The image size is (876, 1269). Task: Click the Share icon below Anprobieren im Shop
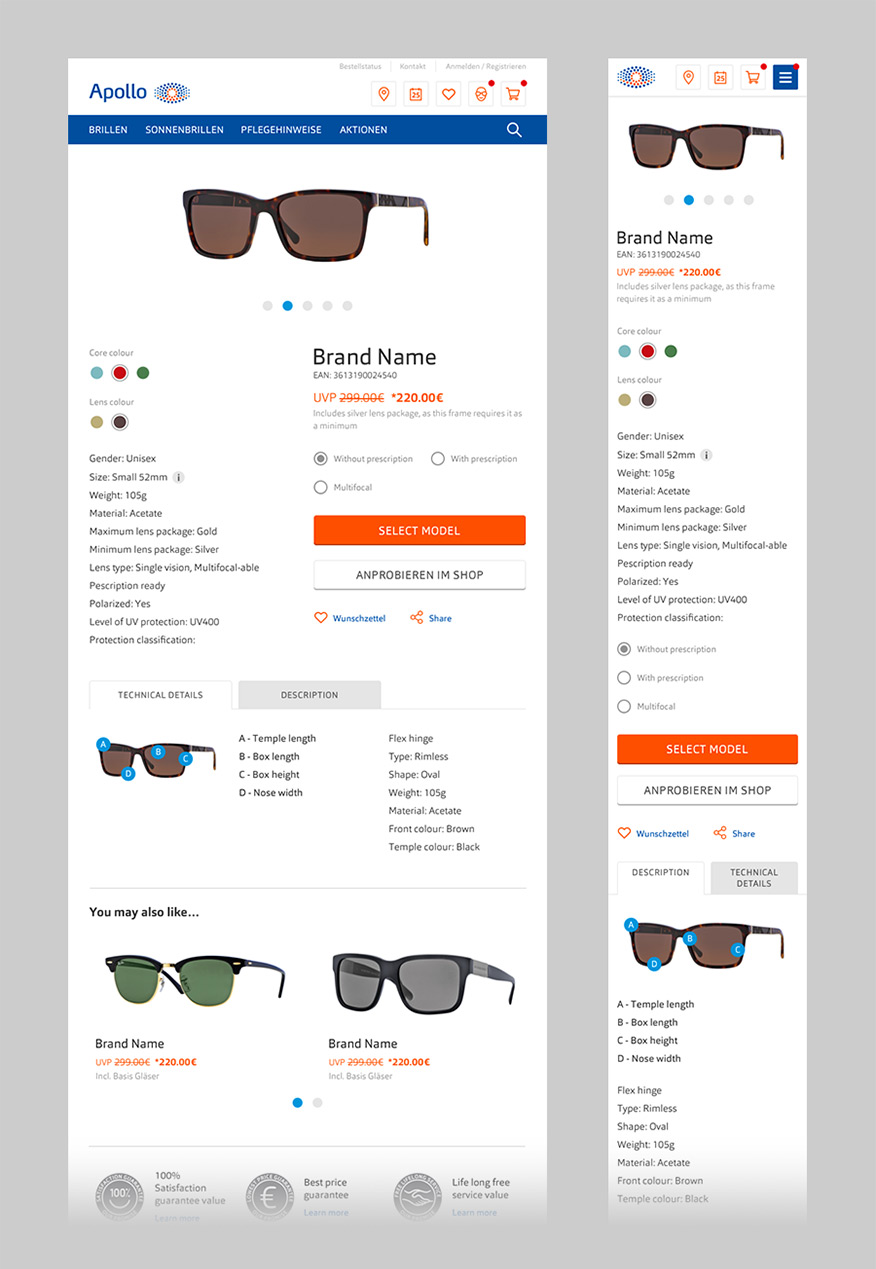tap(417, 618)
